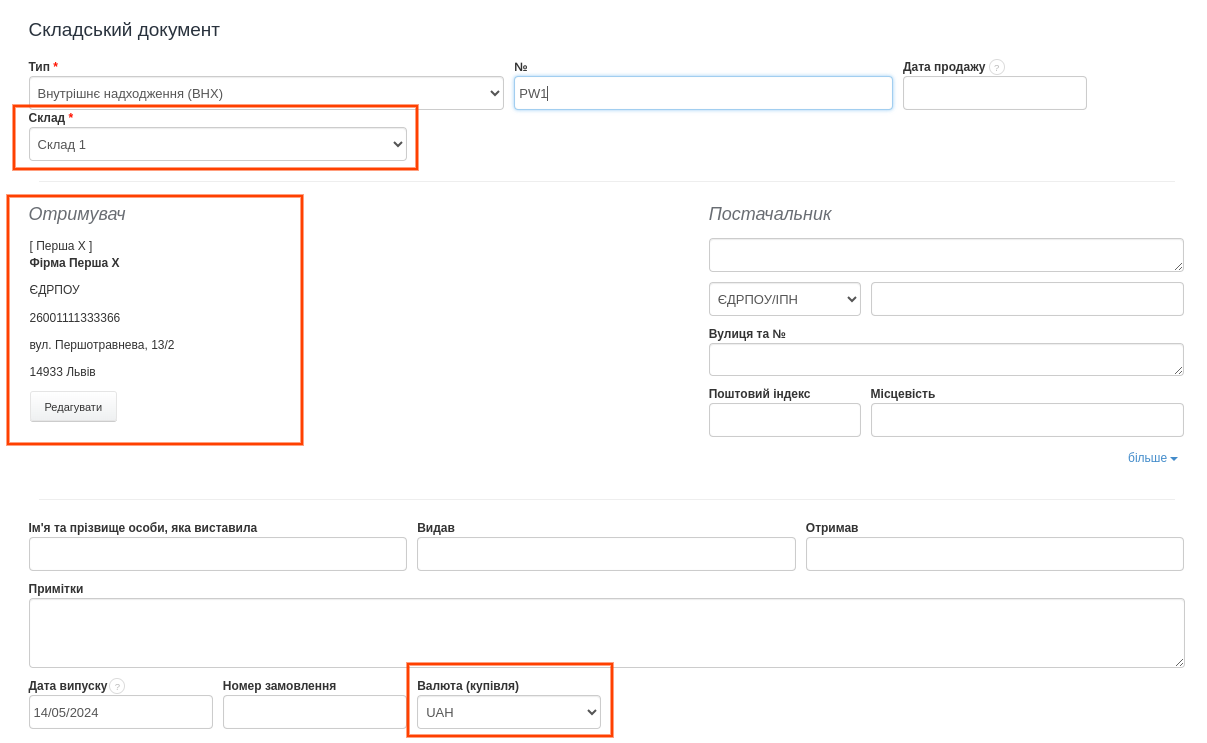Viewport: 1207px width, 743px height.
Task: Click inside the Примітки notes text area
Action: click(x=605, y=632)
